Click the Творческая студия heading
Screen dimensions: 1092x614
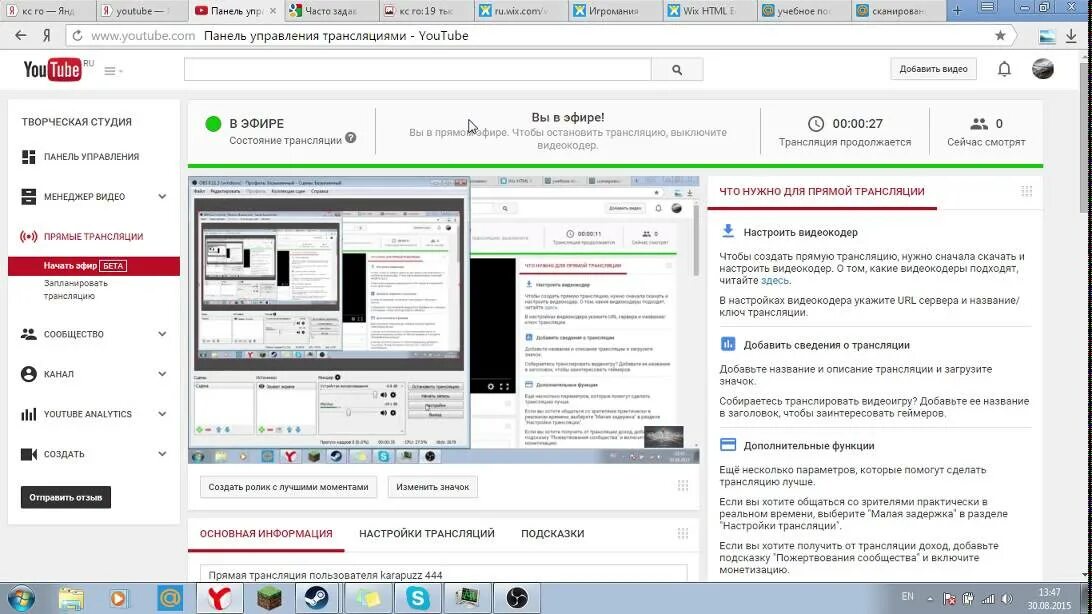coord(77,122)
